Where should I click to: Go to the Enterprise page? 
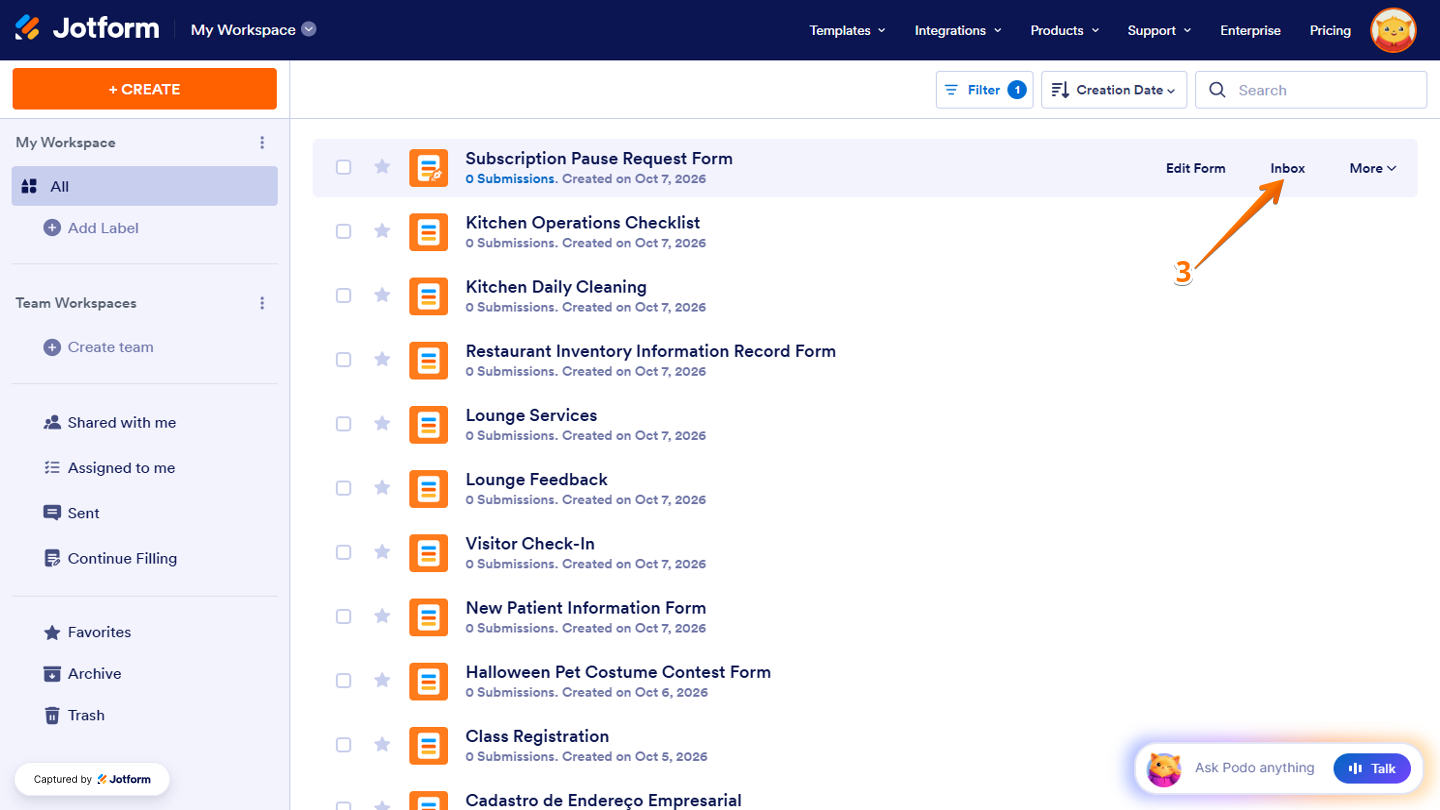tap(1250, 30)
